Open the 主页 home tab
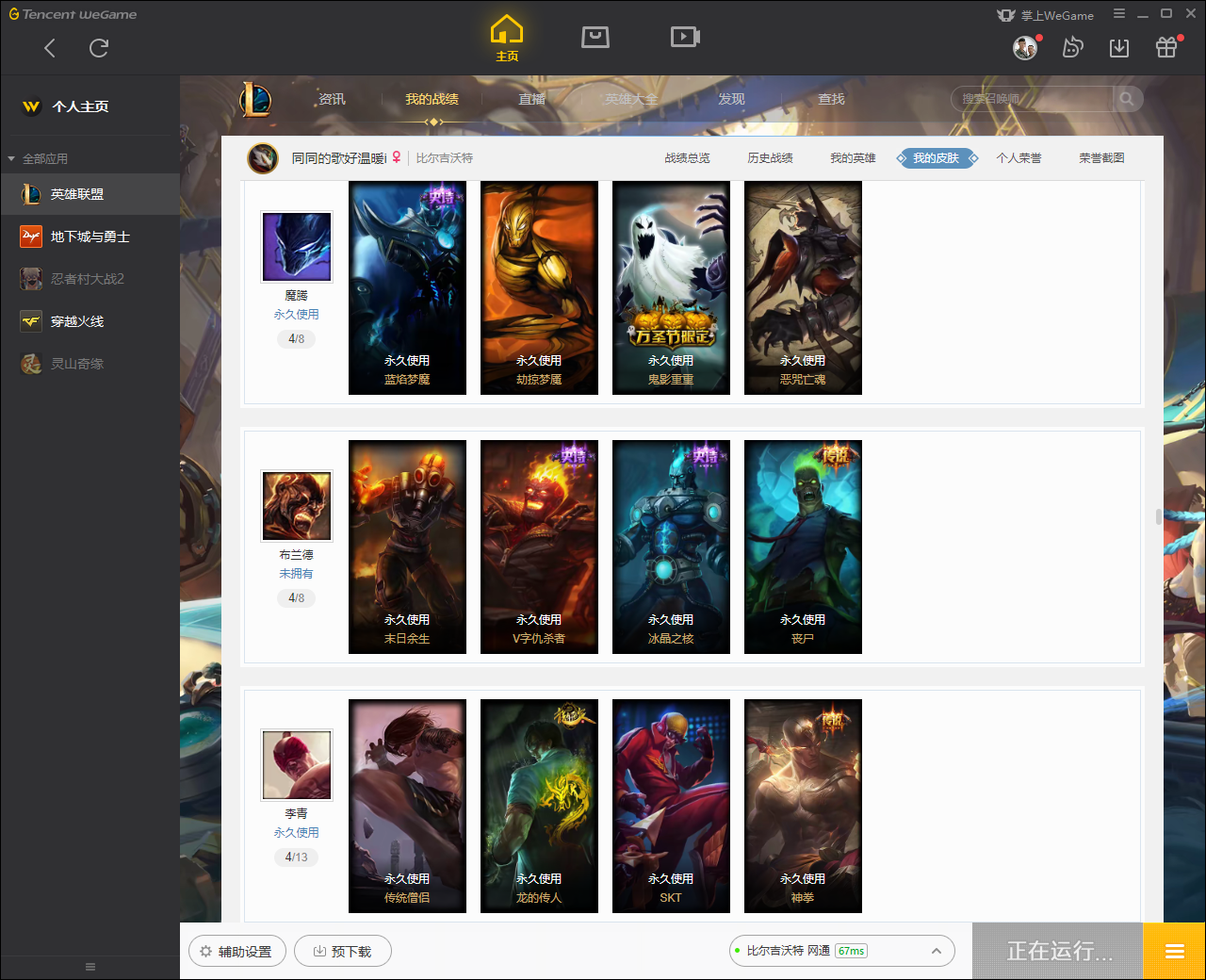The image size is (1206, 980). click(x=507, y=39)
